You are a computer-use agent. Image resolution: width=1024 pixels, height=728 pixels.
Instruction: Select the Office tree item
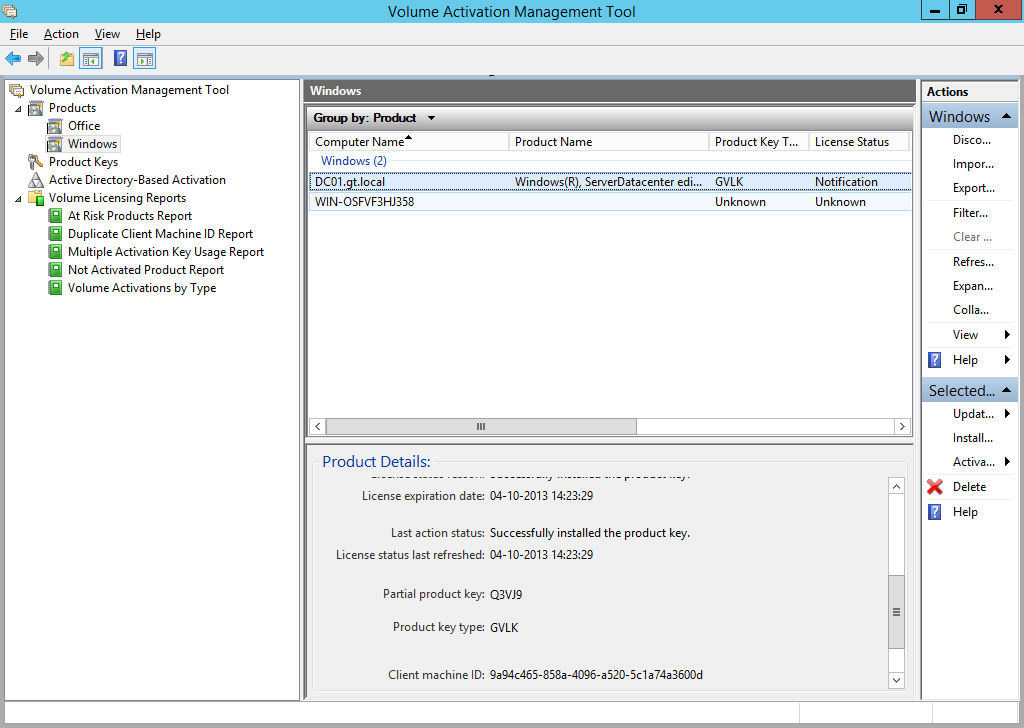click(84, 126)
